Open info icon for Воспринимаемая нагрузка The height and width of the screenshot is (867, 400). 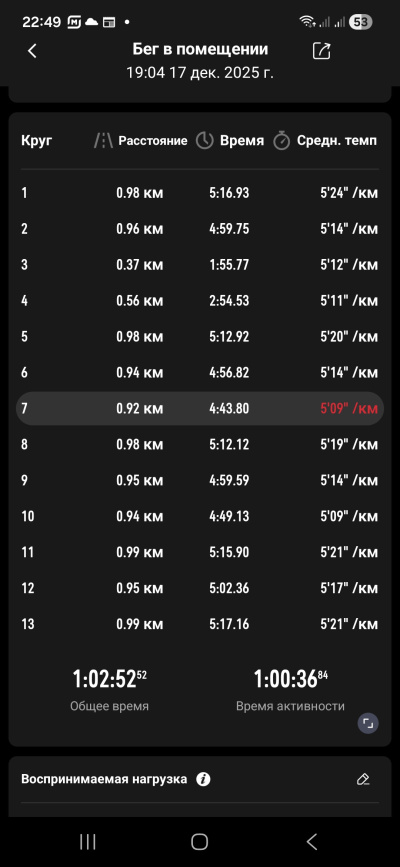203,780
